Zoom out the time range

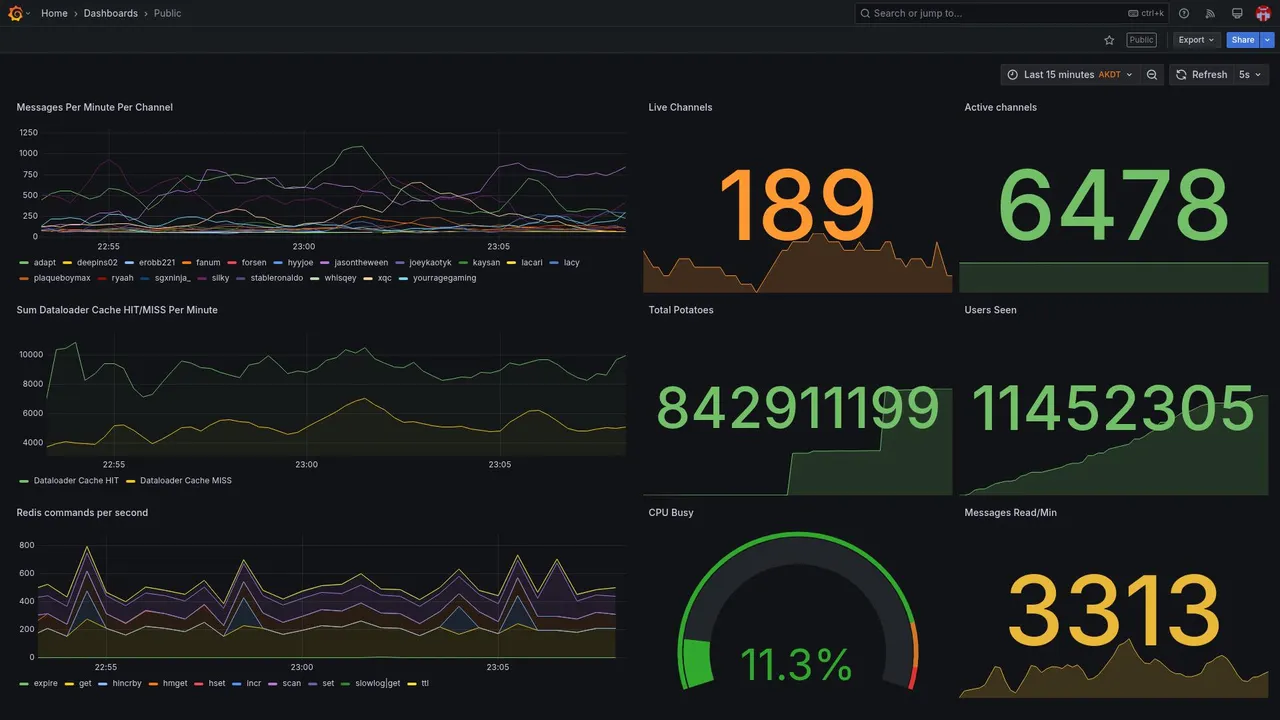(1152, 75)
